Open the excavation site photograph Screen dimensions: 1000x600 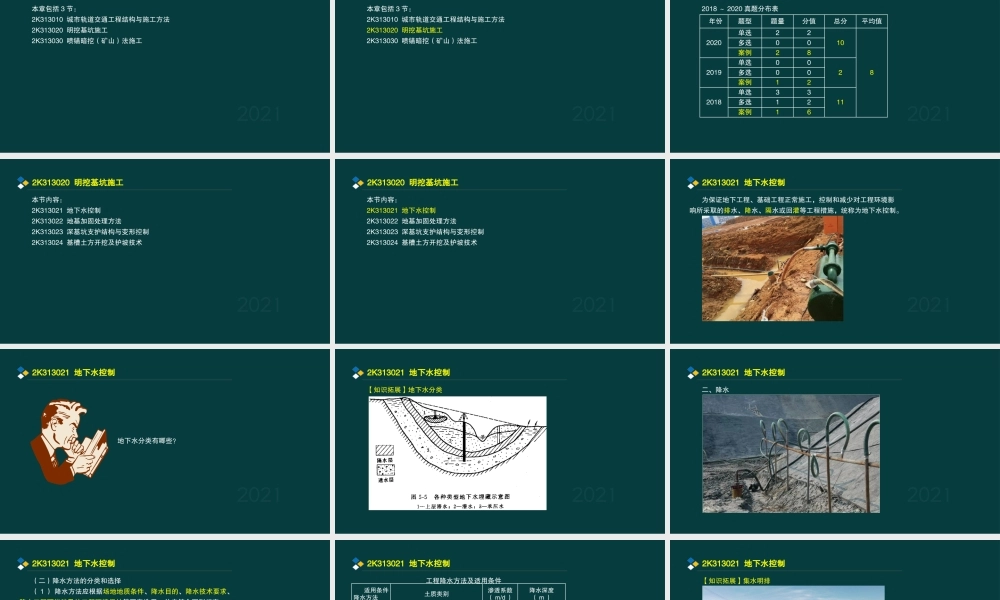tap(772, 270)
